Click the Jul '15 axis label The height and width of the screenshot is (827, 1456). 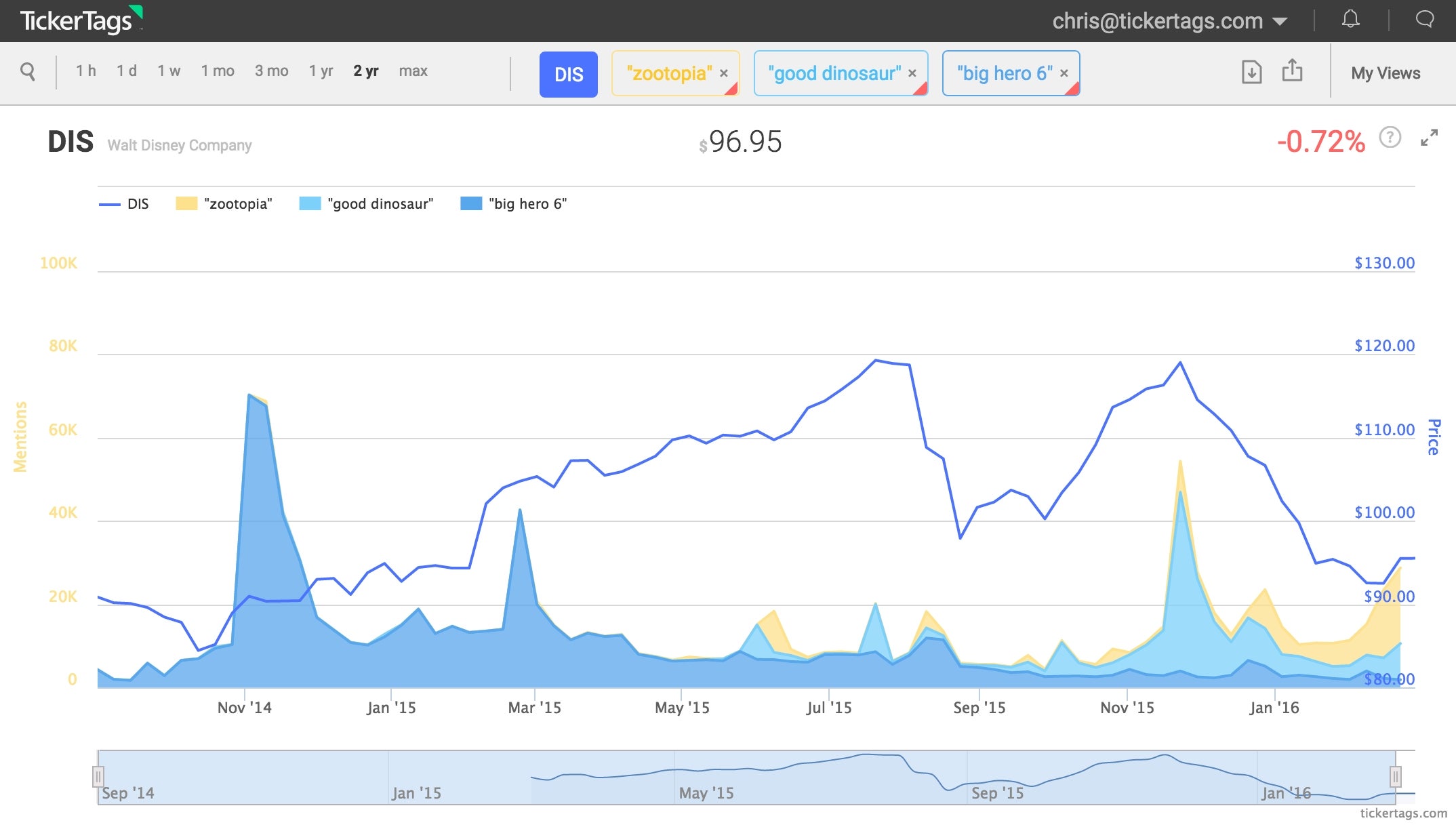pos(828,708)
